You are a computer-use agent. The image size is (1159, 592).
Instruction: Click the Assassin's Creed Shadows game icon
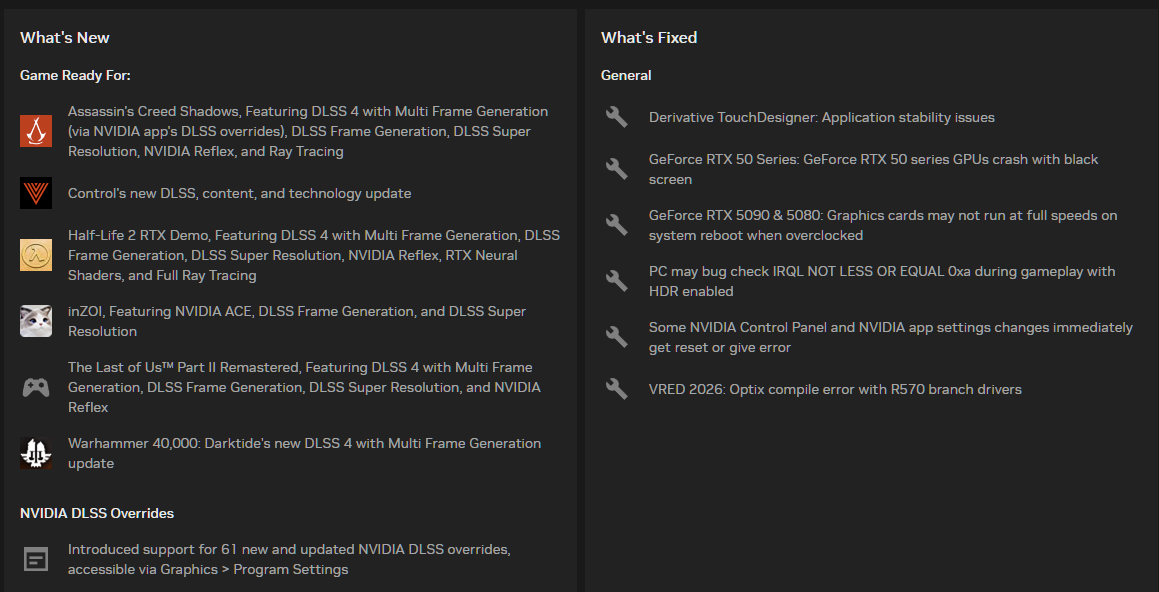[35, 132]
